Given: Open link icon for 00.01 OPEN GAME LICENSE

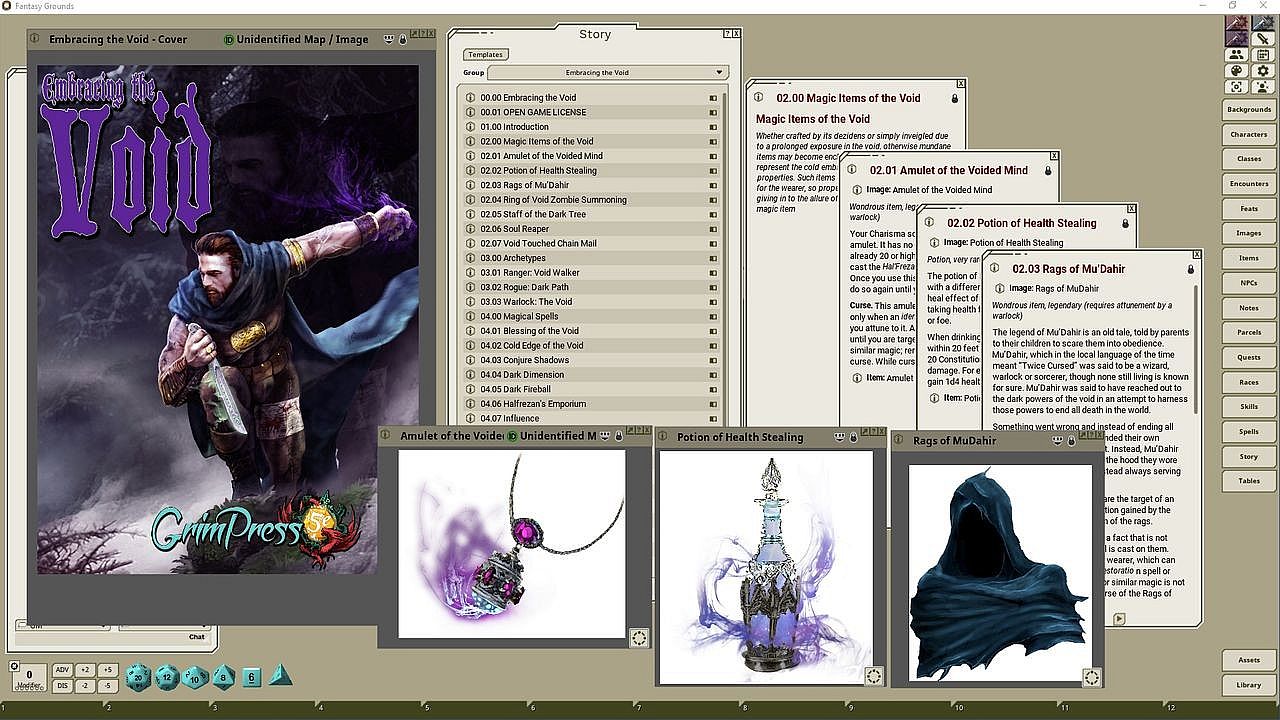Looking at the screenshot, I should point(471,112).
